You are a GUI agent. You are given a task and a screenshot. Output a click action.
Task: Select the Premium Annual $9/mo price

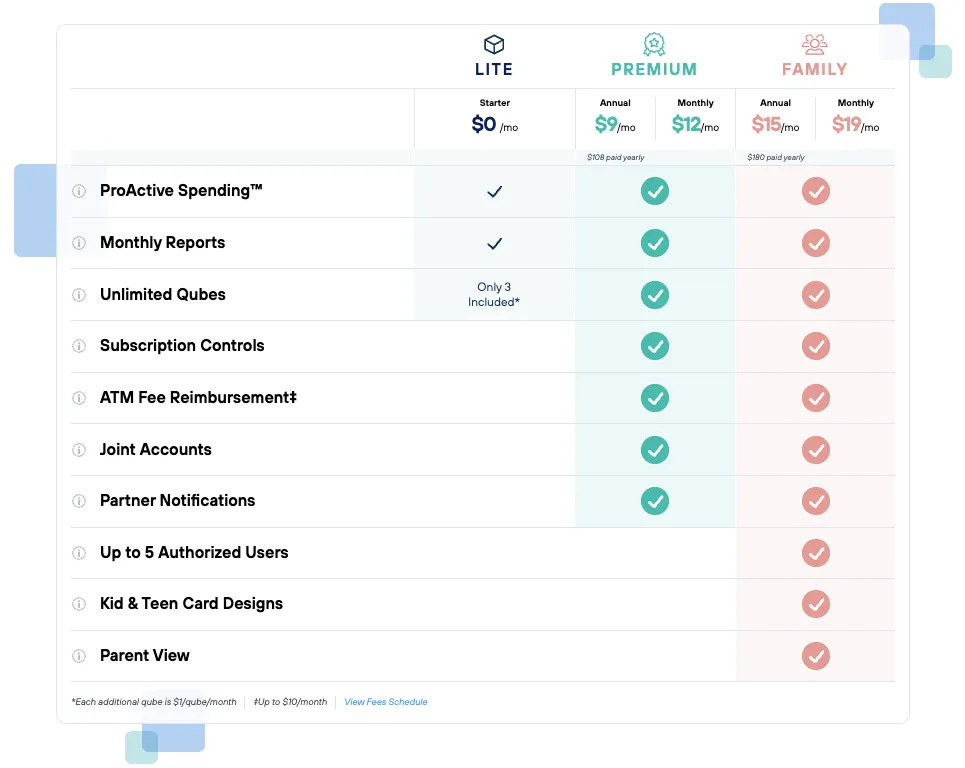click(x=615, y=125)
